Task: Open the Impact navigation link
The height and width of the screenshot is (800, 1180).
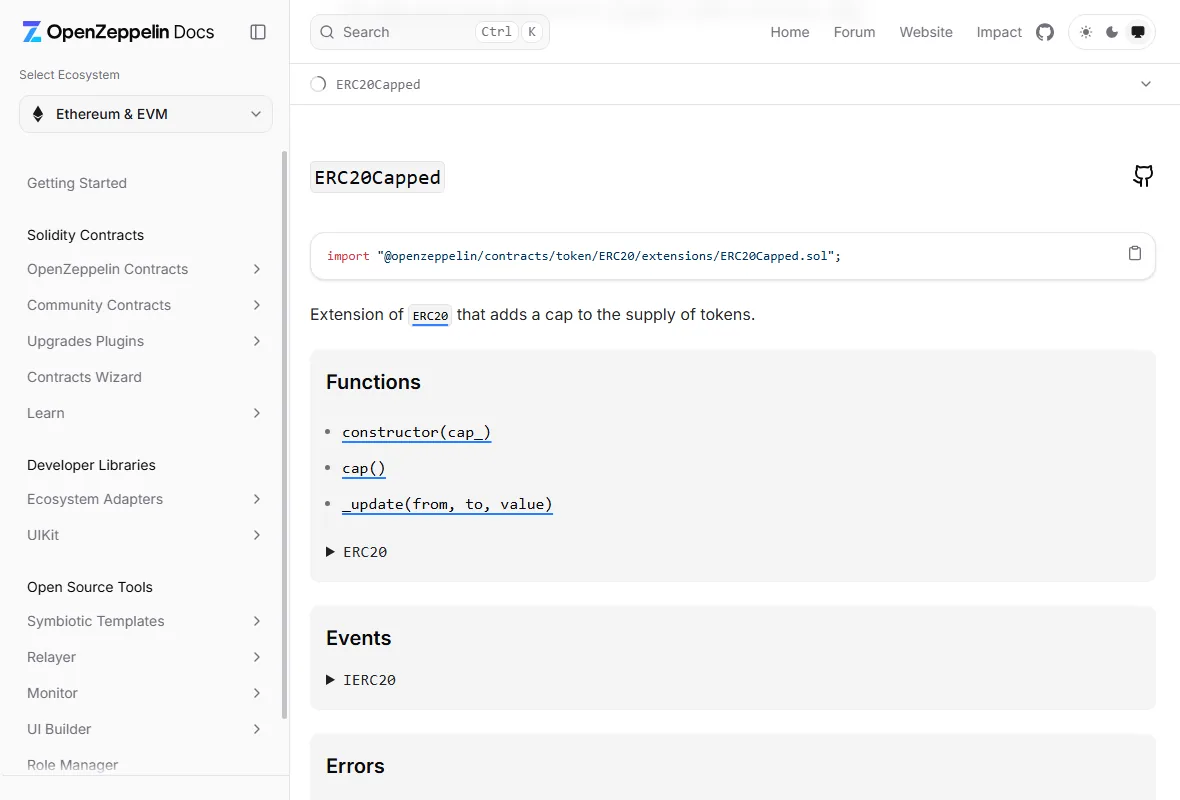Action: click(x=999, y=32)
